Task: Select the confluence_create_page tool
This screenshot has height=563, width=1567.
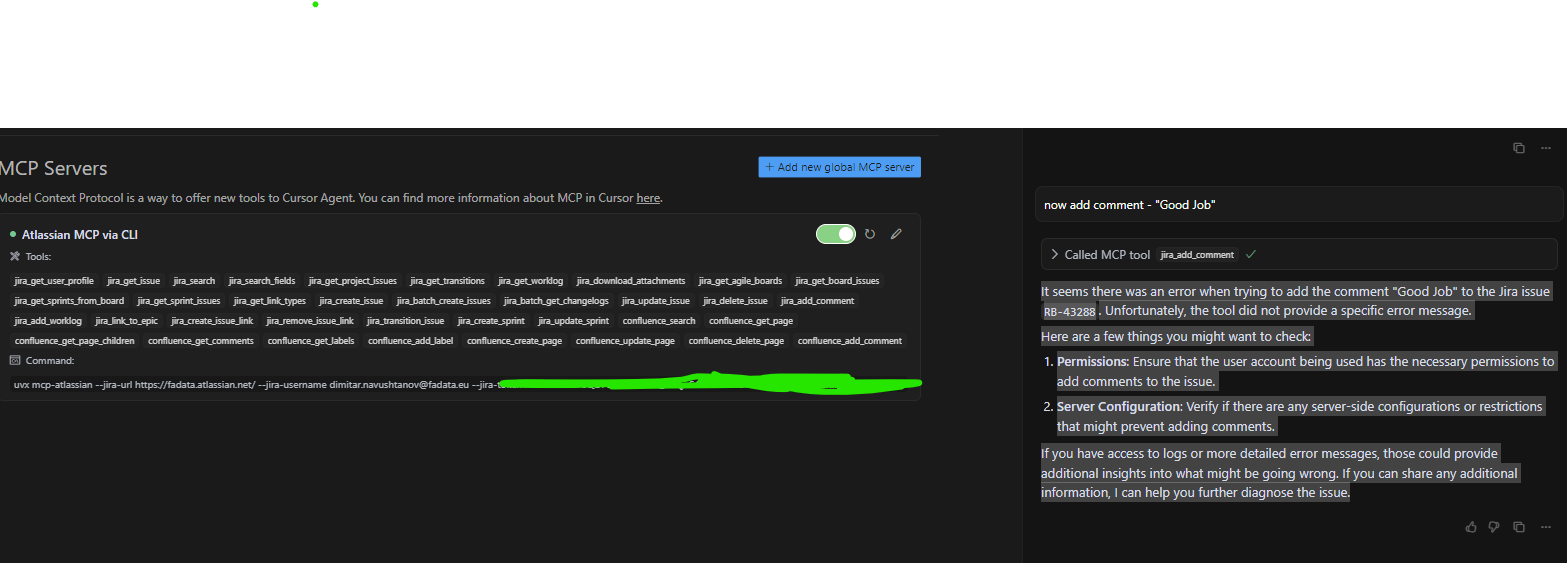Action: (x=515, y=341)
